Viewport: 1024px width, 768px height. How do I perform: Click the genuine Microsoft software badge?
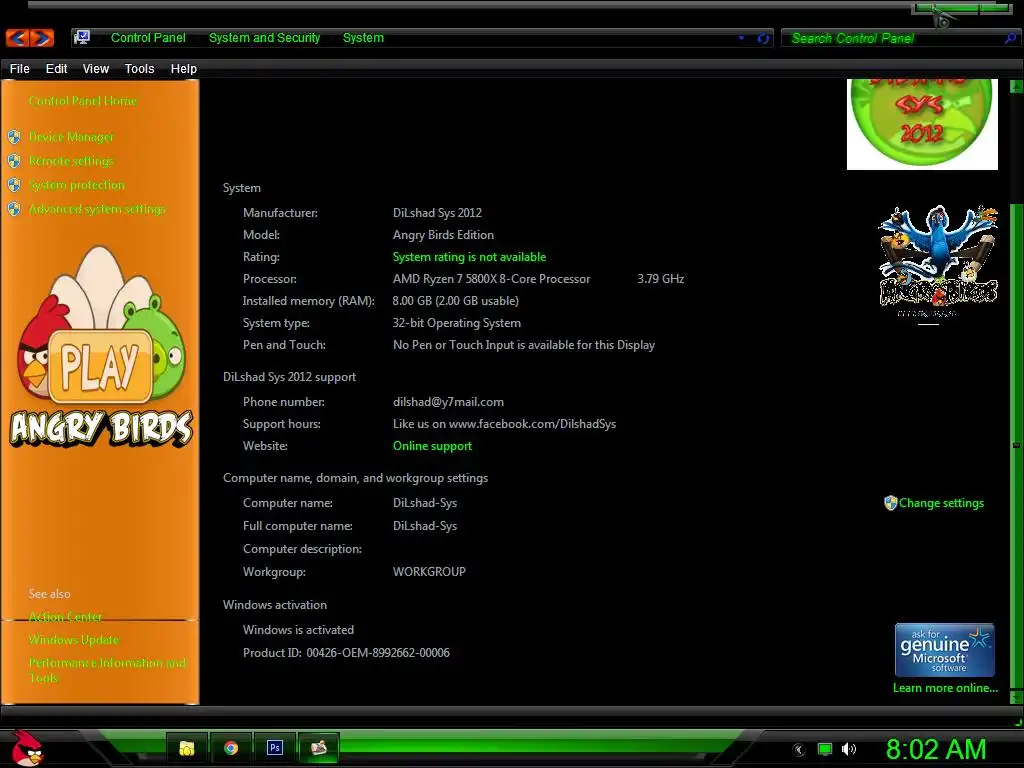pyautogui.click(x=944, y=650)
